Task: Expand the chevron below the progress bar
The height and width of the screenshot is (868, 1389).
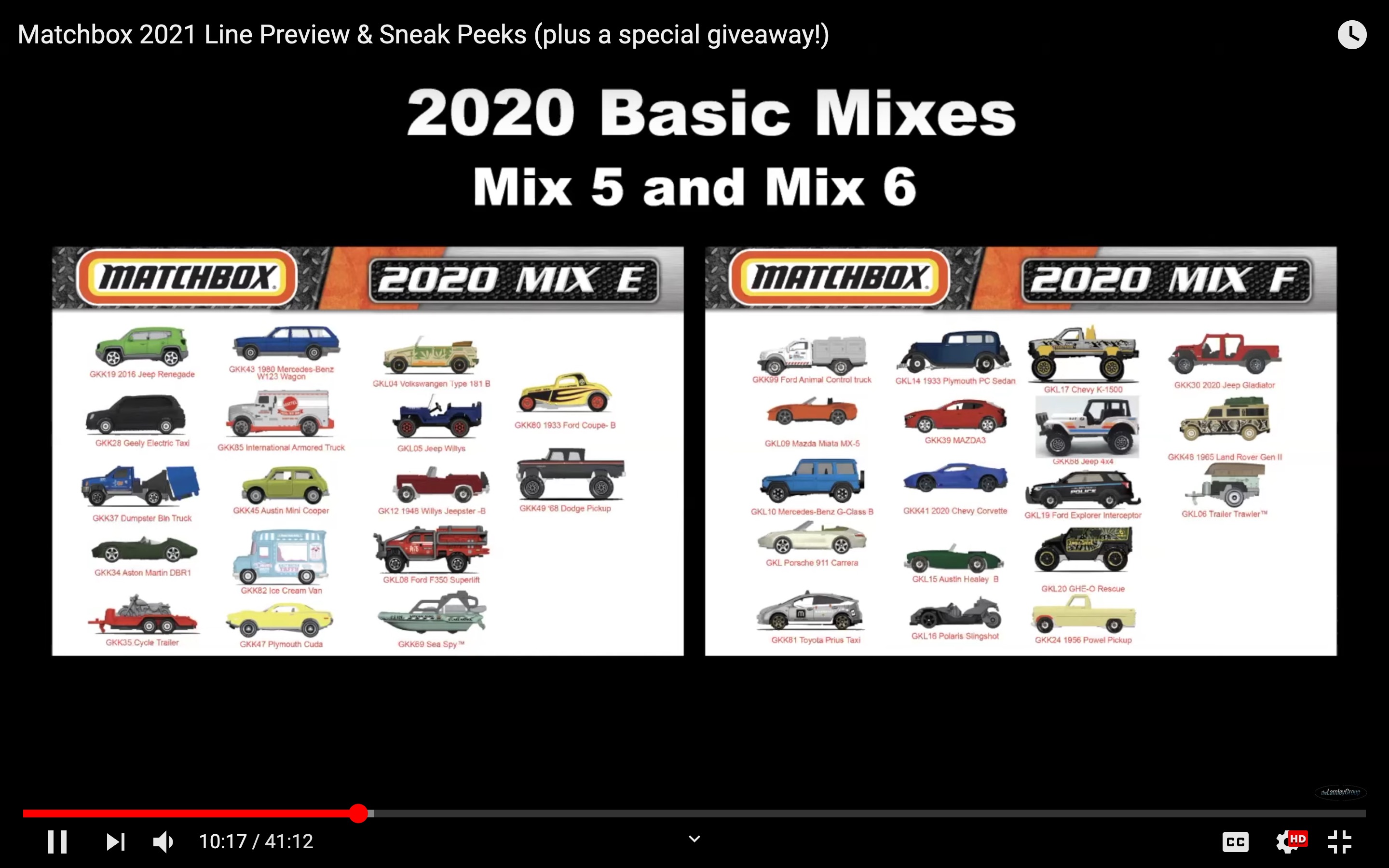Action: pyautogui.click(x=694, y=839)
